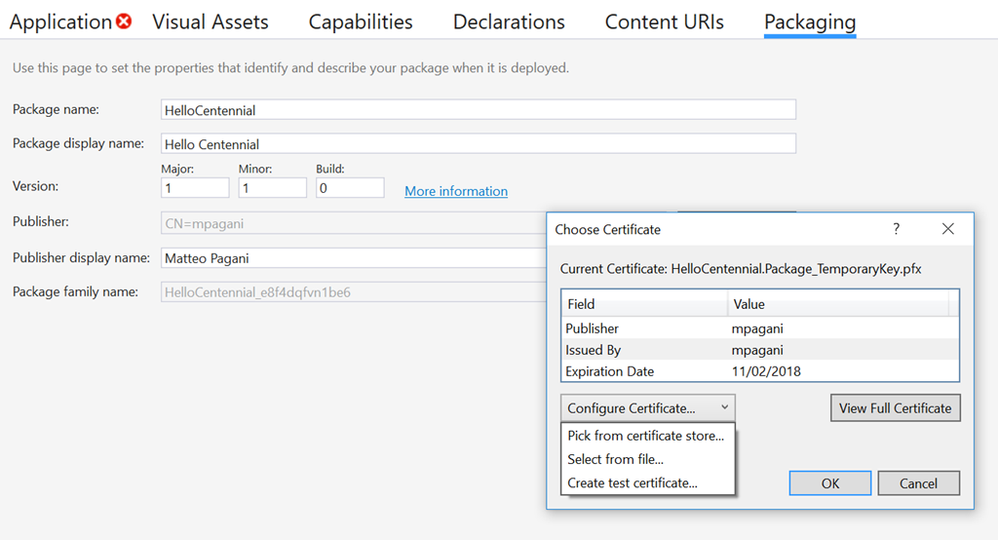Click the help question mark in Choose Certificate
This screenshot has width=998, height=540.
tap(896, 229)
